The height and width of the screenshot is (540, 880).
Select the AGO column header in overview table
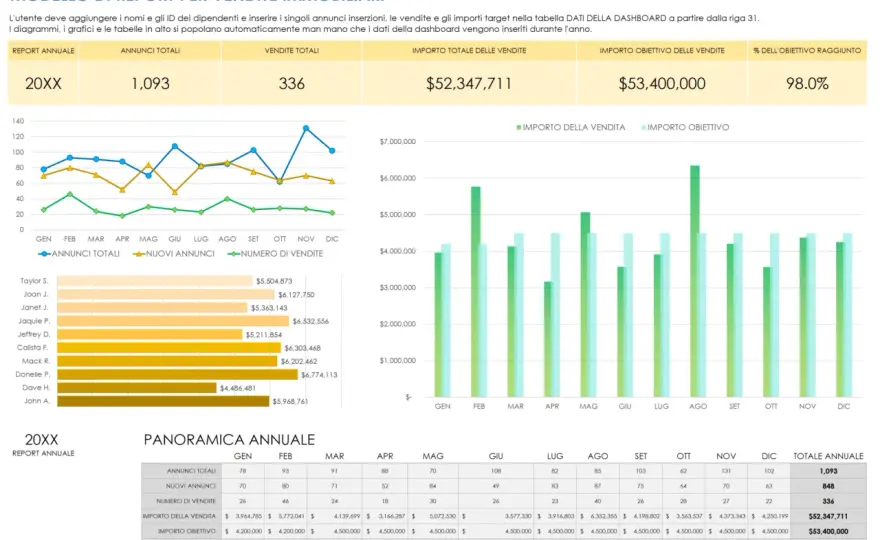pyautogui.click(x=598, y=456)
